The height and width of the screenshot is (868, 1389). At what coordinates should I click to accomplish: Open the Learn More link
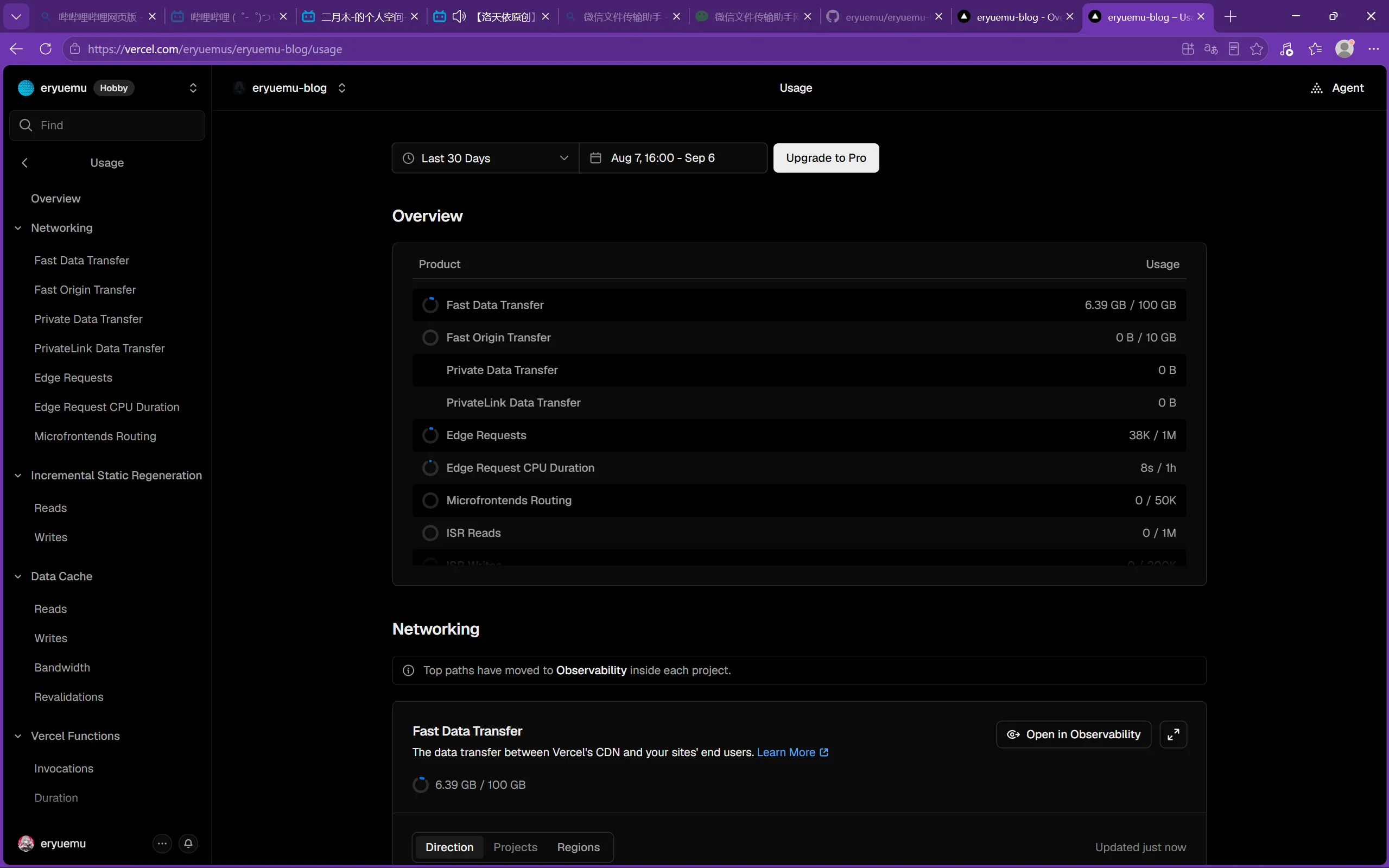792,752
